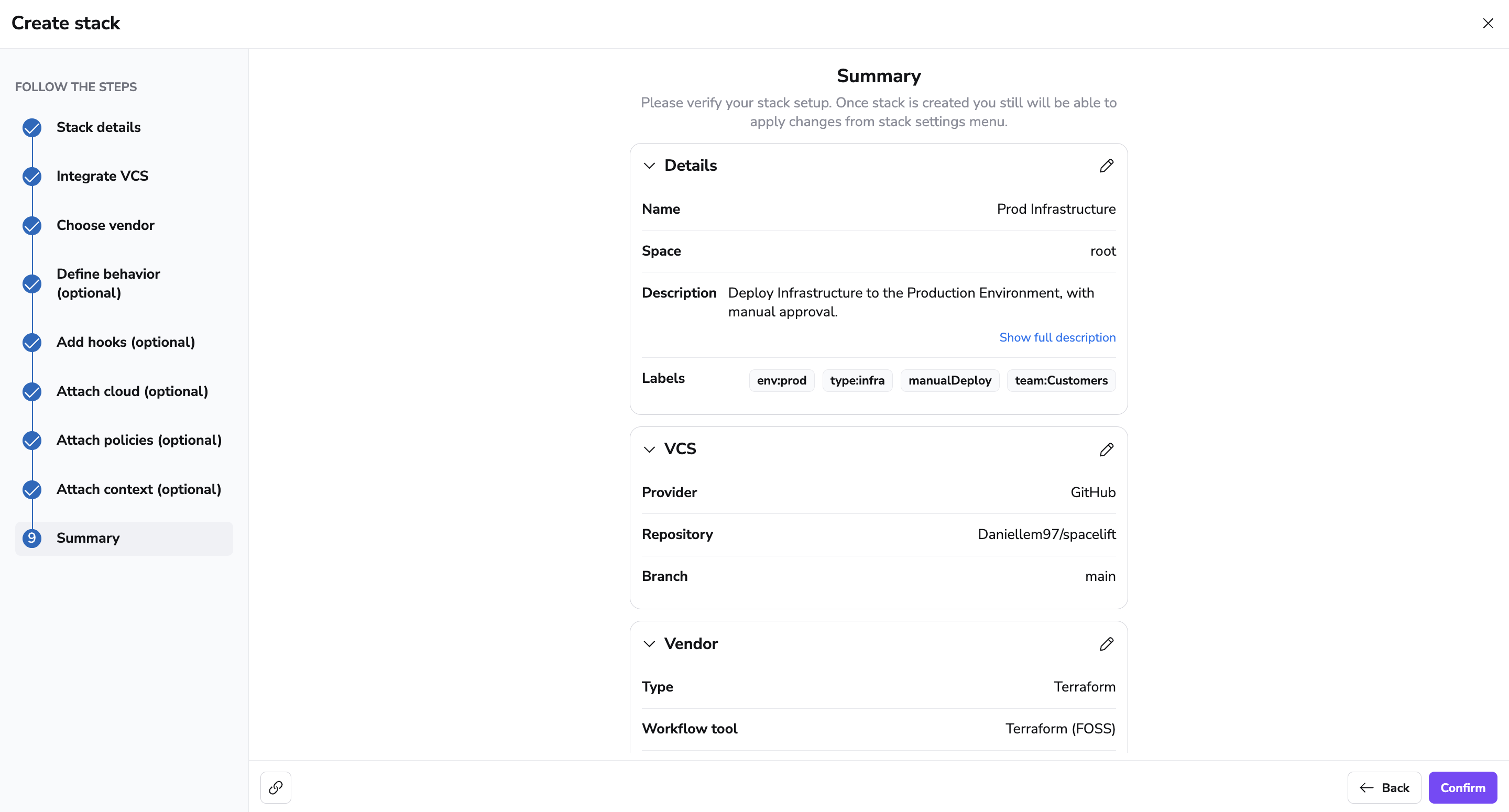
Task: Go Back to the previous step
Action: pos(1384,787)
